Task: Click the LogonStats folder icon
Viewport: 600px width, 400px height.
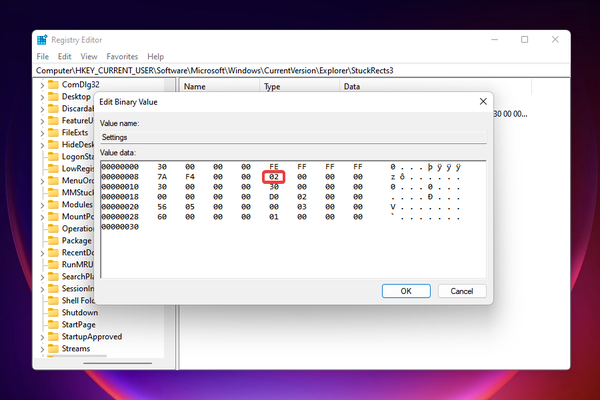Action: [53, 157]
